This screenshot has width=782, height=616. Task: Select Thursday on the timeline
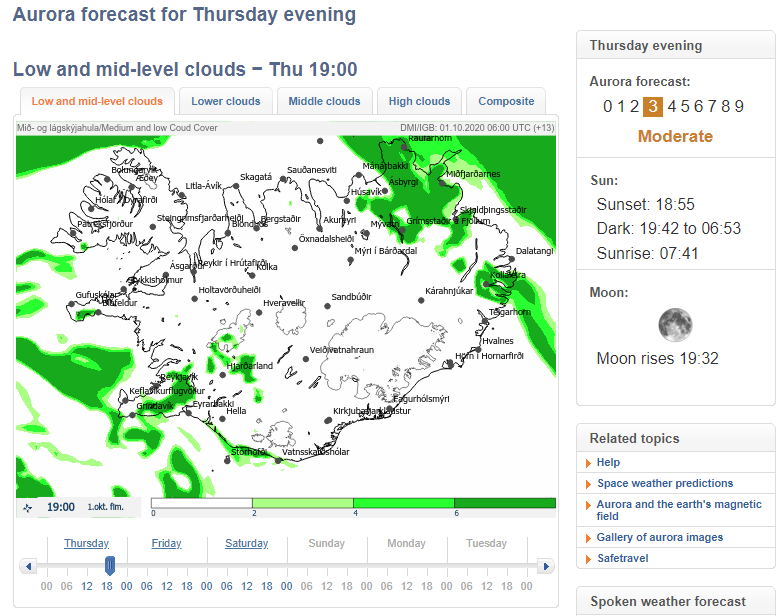[x=87, y=543]
